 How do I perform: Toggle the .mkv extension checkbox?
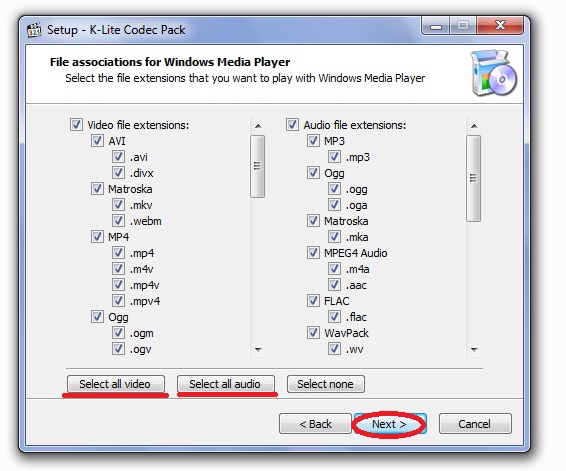click(118, 205)
